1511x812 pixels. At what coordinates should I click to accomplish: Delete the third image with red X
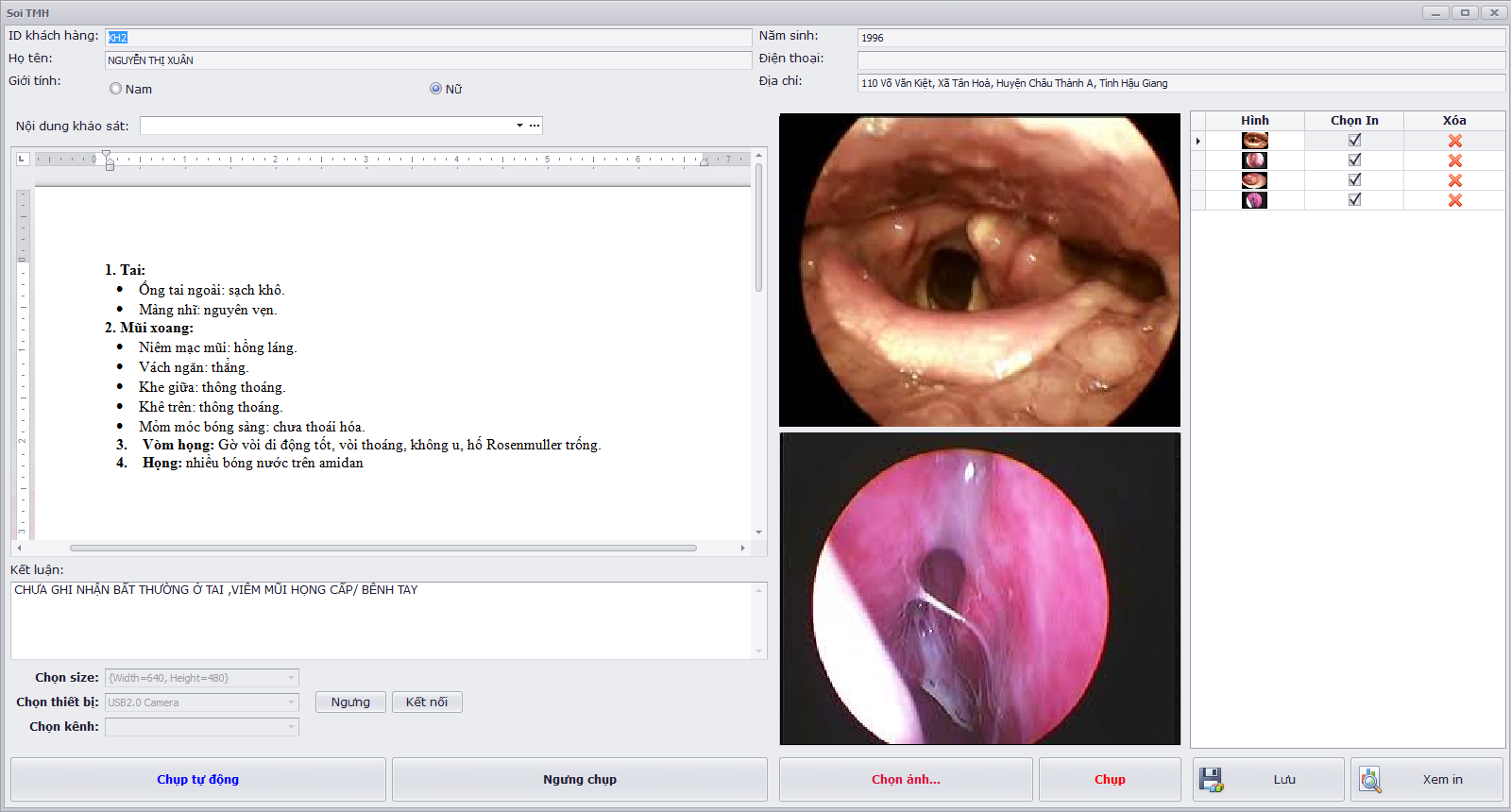pyautogui.click(x=1454, y=180)
